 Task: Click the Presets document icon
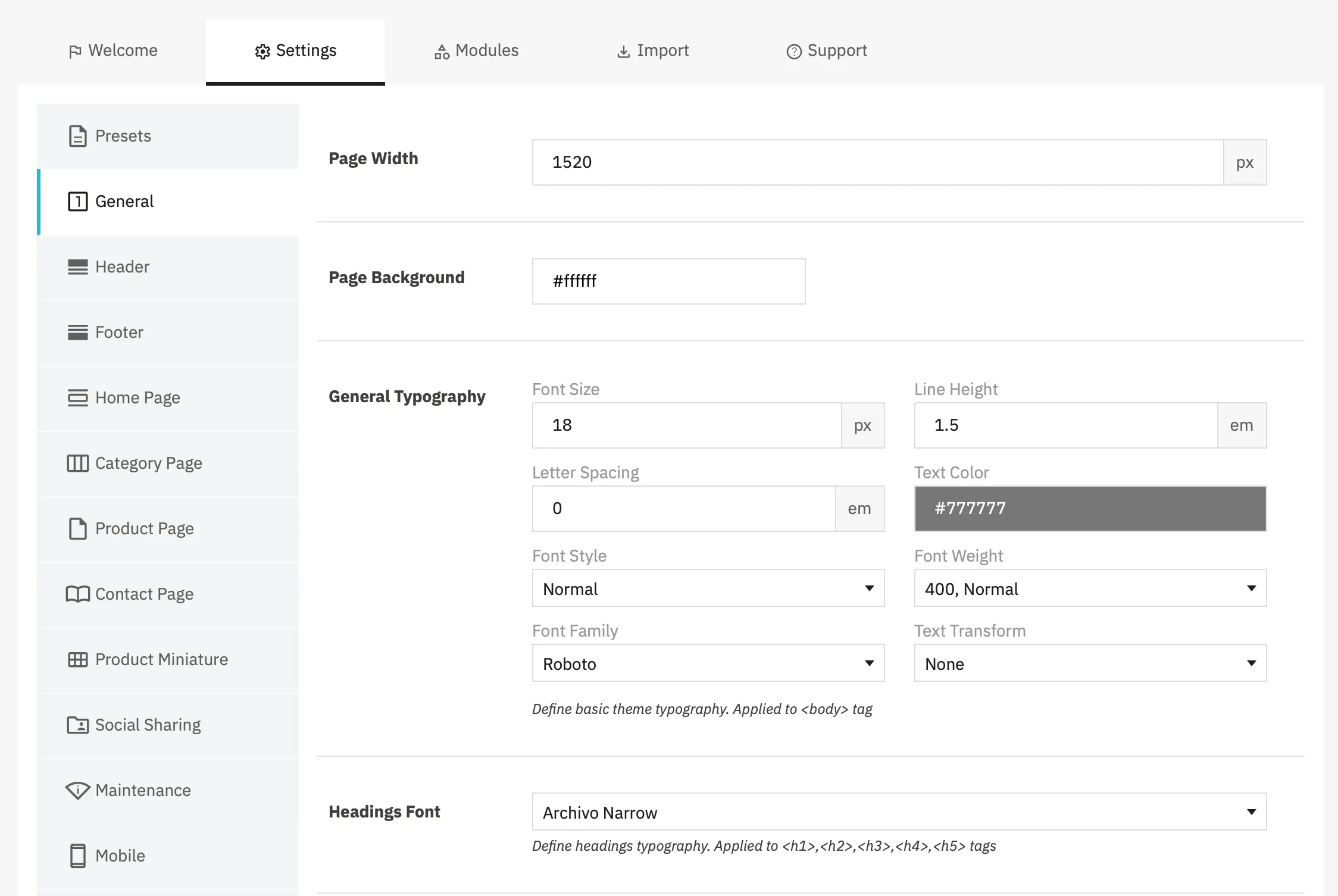(78, 136)
